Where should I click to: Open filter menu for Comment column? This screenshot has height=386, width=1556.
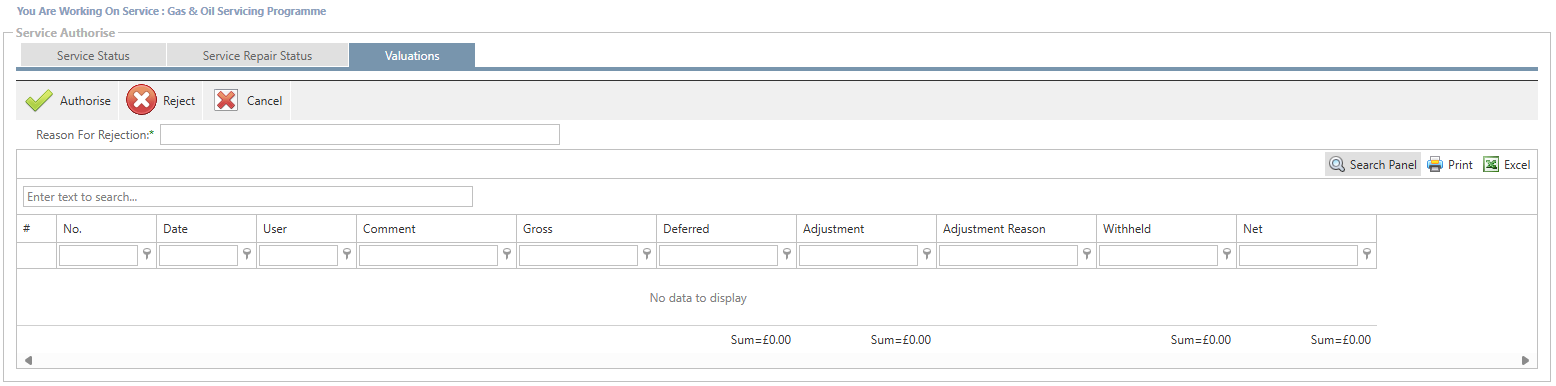[x=507, y=255]
